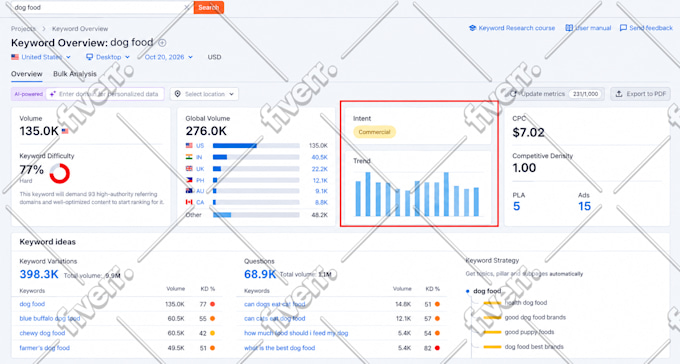The height and width of the screenshot is (364, 680).
Task: Select the Overview tab
Action: click(x=26, y=74)
